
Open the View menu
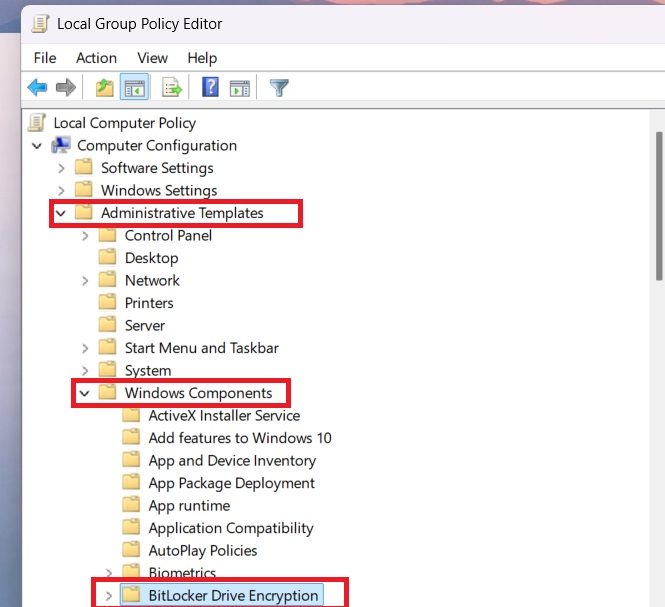[152, 58]
